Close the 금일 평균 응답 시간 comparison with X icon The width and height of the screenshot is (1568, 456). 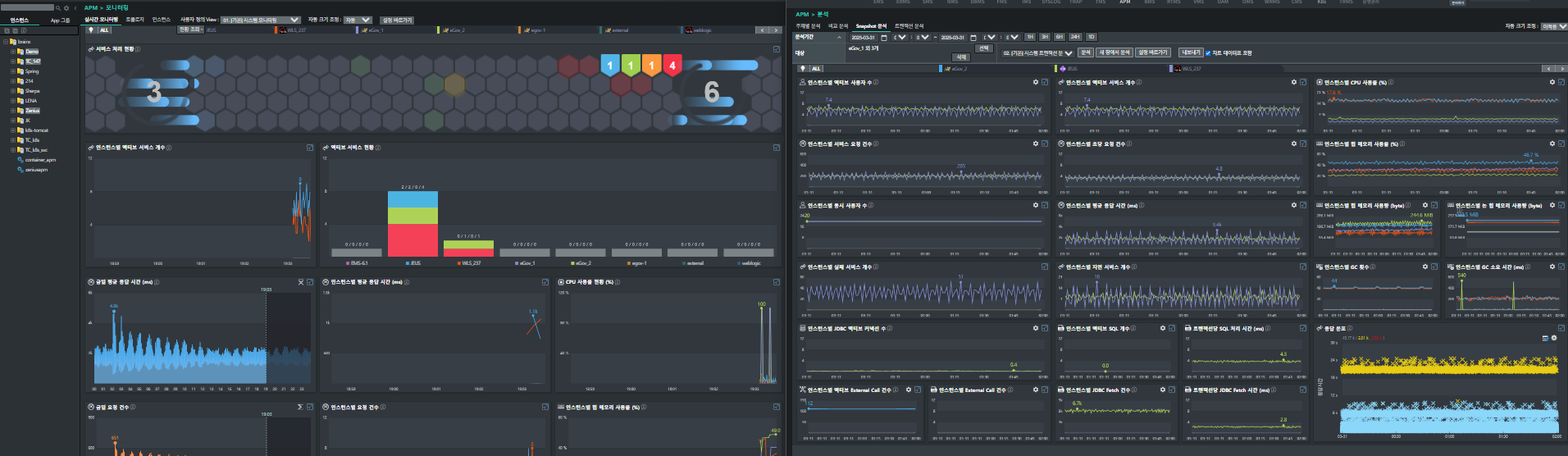coord(301,282)
